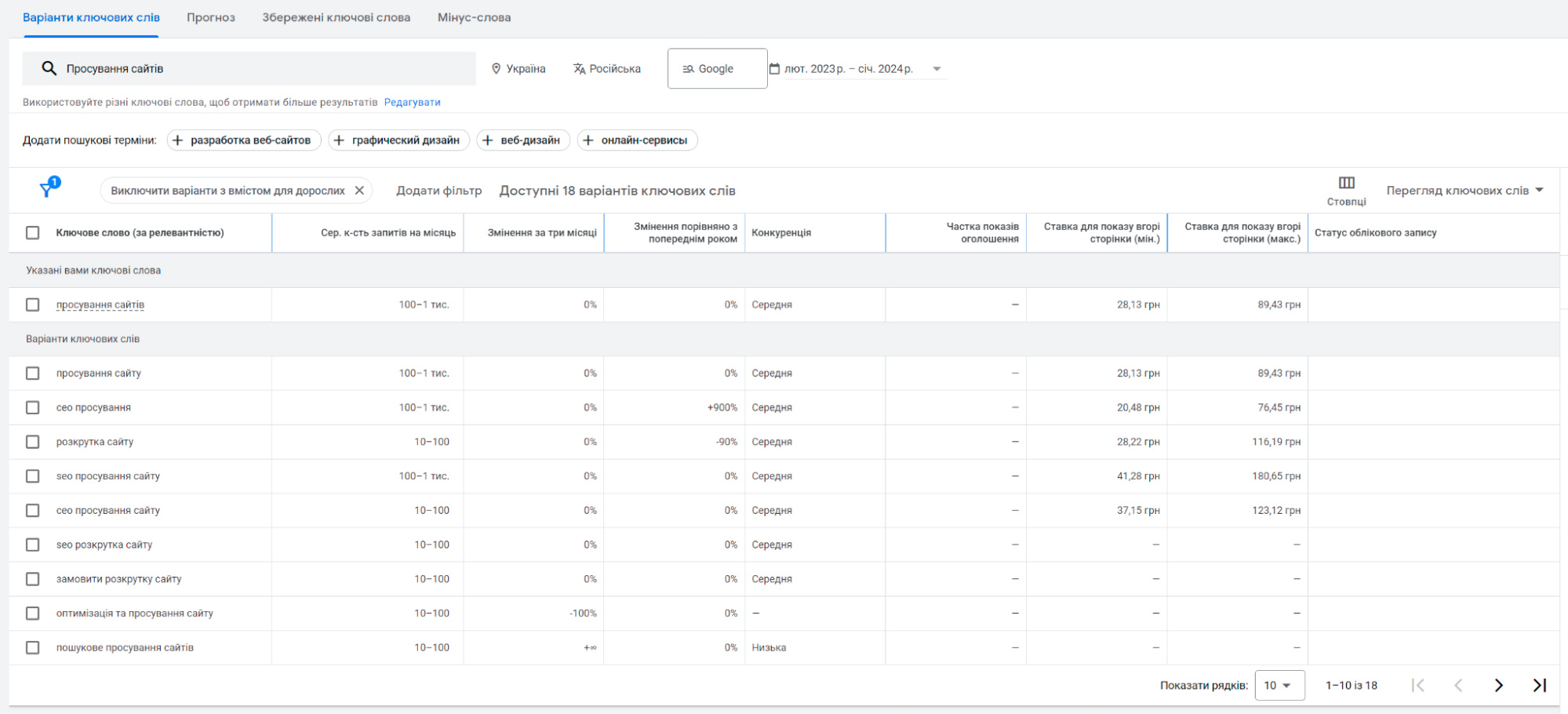Go to next page of results
Screen dimensions: 1568x714
[1499, 685]
